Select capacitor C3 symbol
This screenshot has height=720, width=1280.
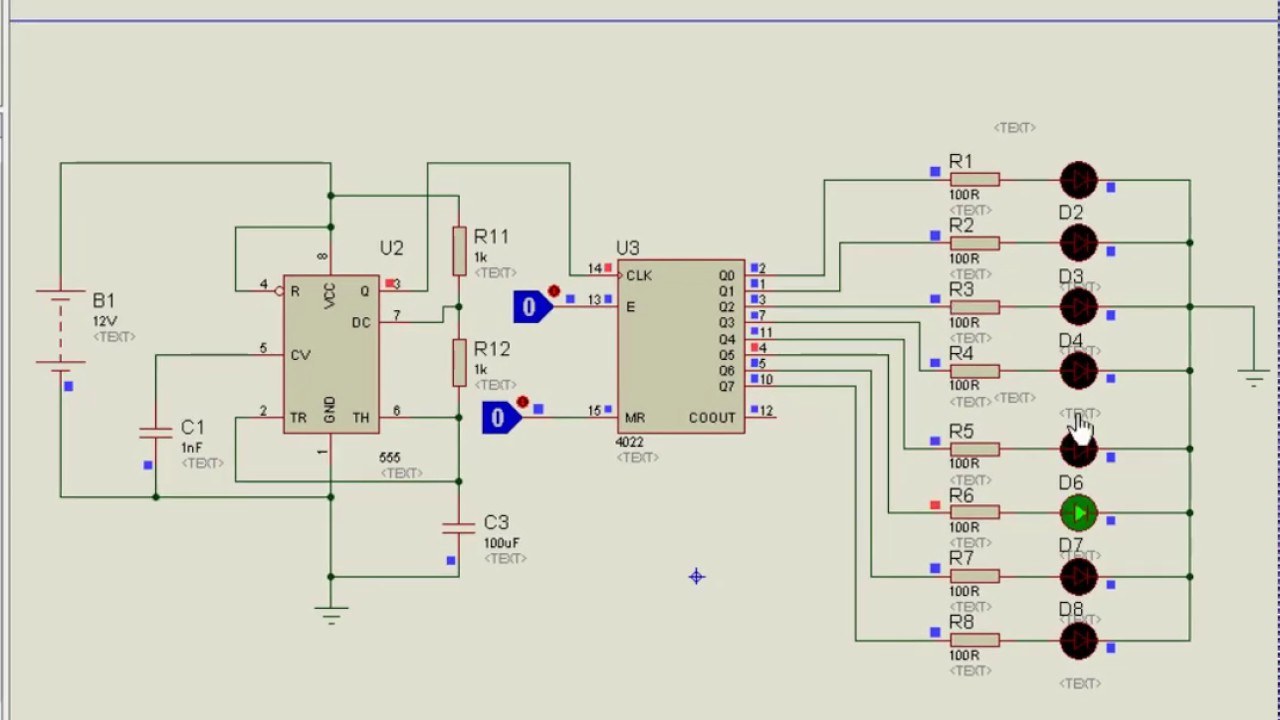(459, 526)
